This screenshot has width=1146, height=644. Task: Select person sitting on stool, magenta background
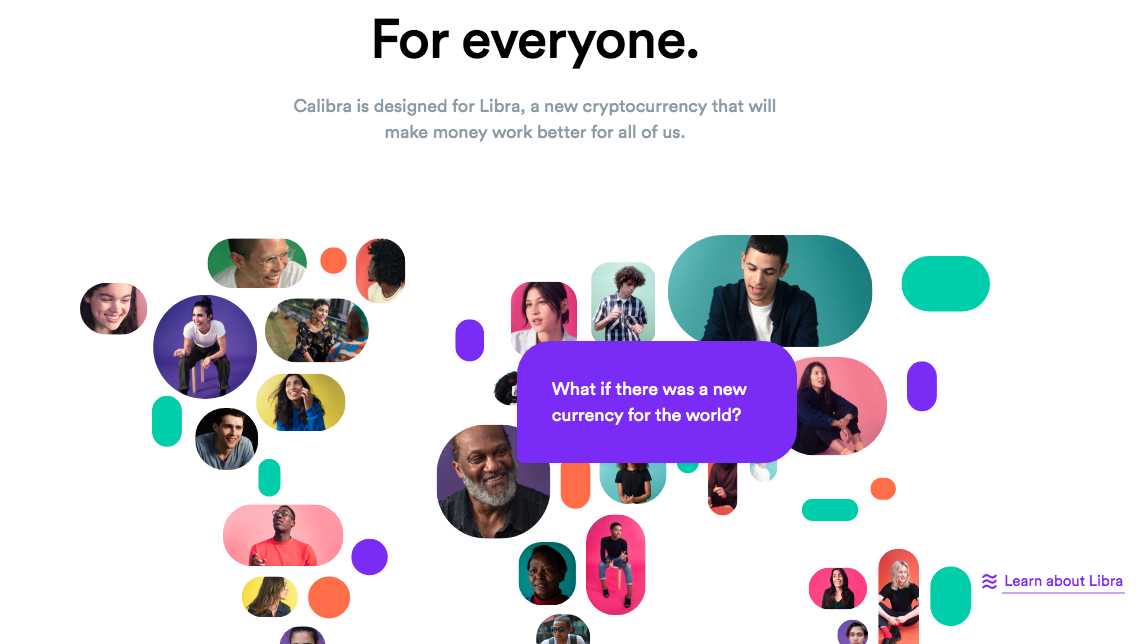615,564
